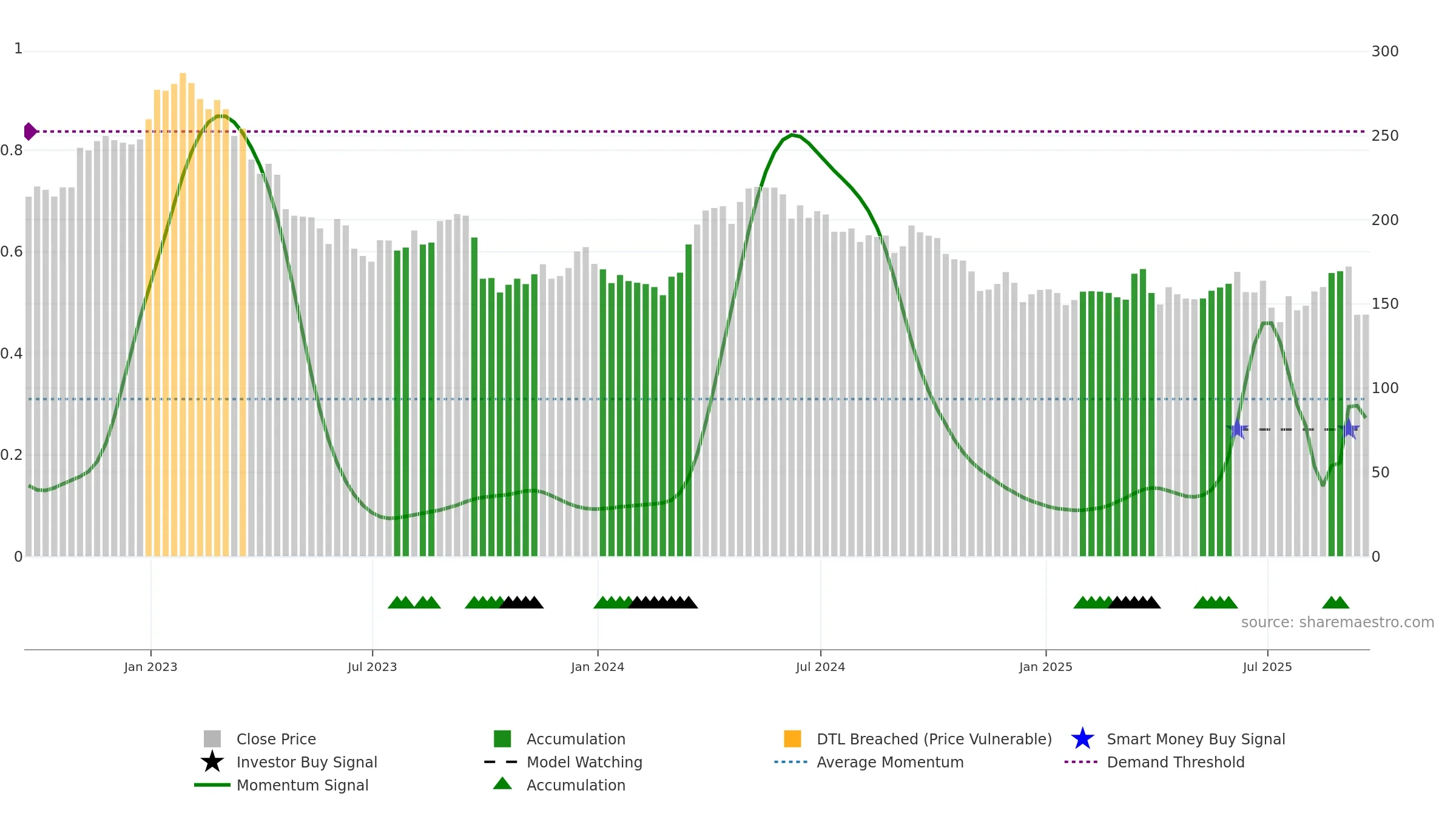Click the purple dotted Demand Threshold legend icon
Viewport: 1456px width, 819px height.
pyautogui.click(x=1081, y=762)
